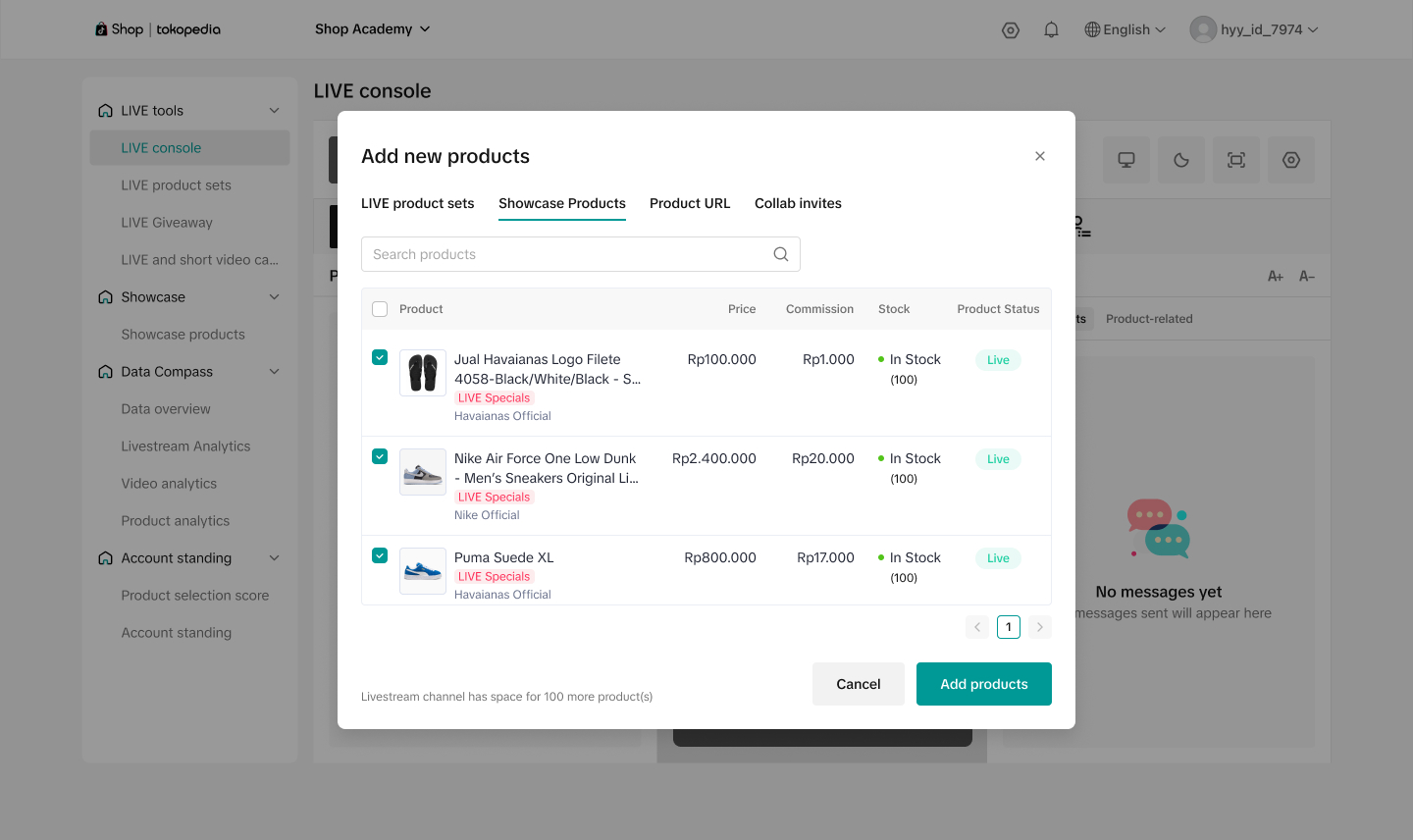The width and height of the screenshot is (1413, 840).
Task: Open the English language dropdown
Action: tap(1125, 29)
